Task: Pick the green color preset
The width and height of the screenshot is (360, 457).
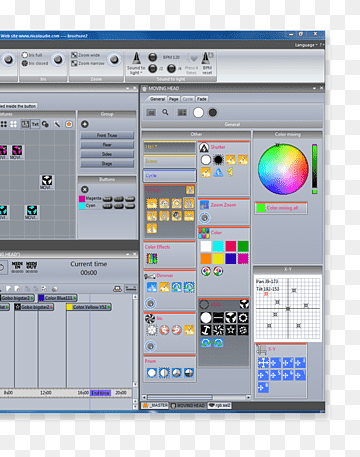Action: point(243,246)
